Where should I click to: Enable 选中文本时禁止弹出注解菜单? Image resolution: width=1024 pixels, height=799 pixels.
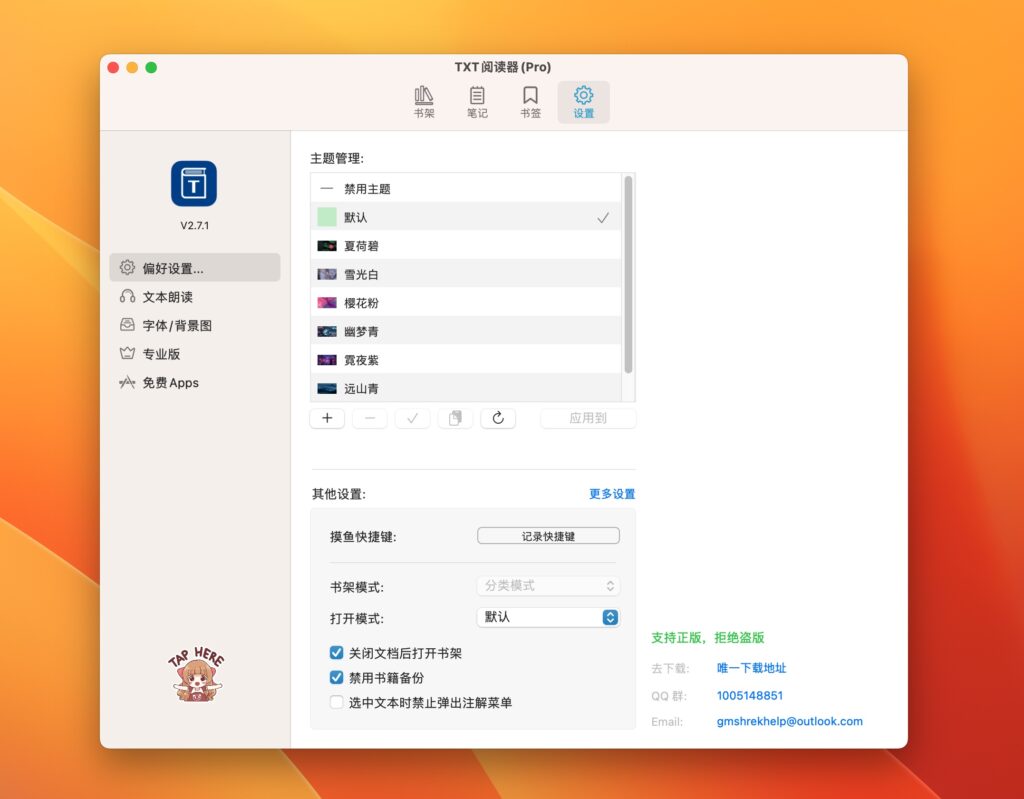[x=337, y=700]
